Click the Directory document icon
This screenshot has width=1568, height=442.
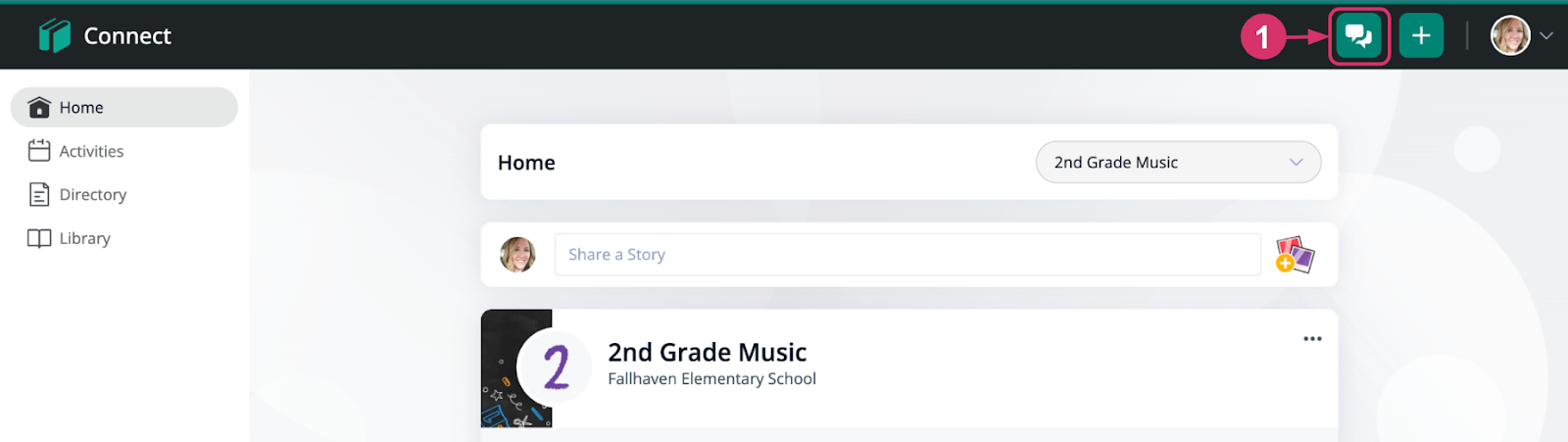tap(39, 194)
